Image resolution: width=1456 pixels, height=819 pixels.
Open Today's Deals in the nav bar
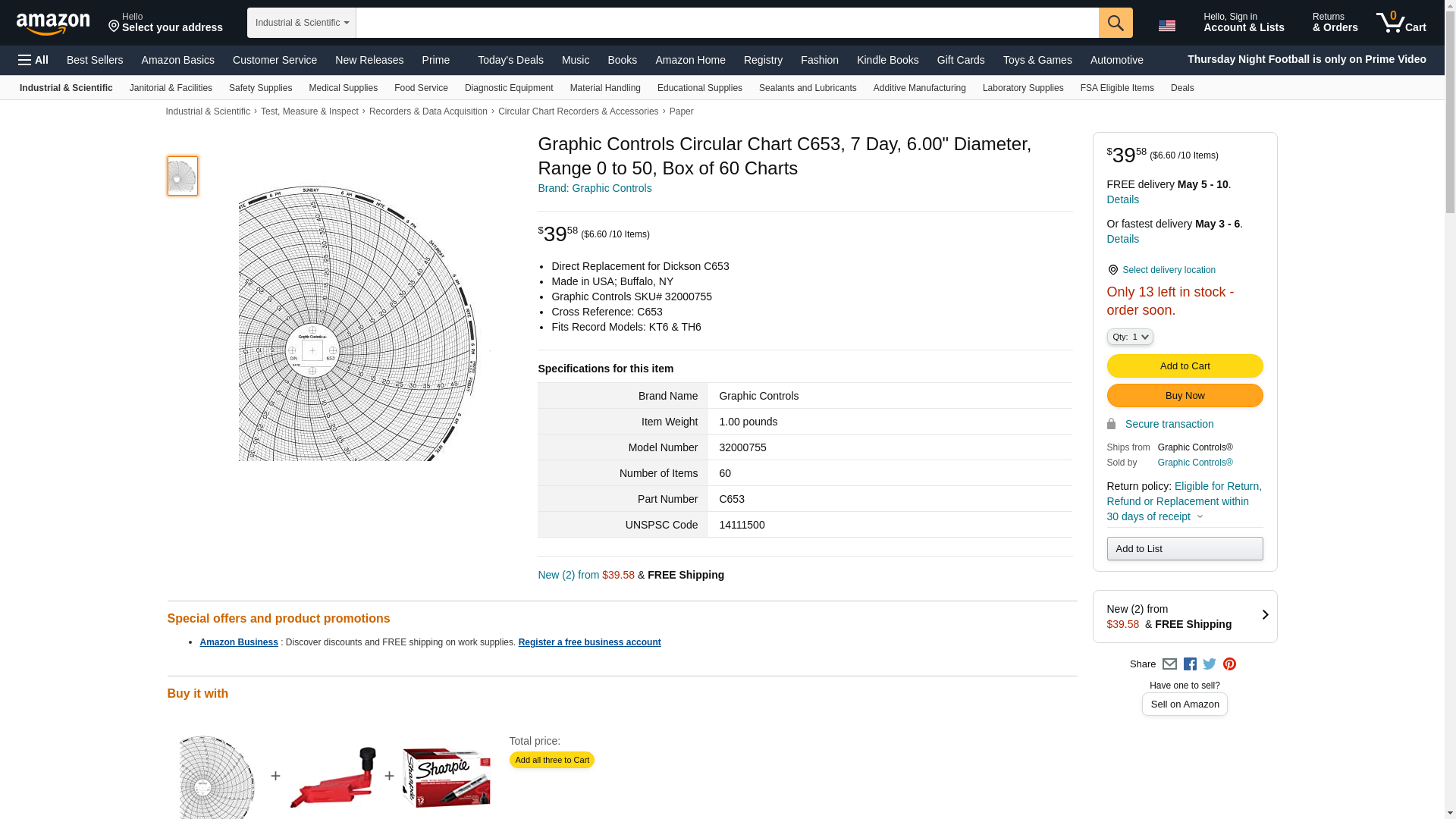pyautogui.click(x=510, y=60)
